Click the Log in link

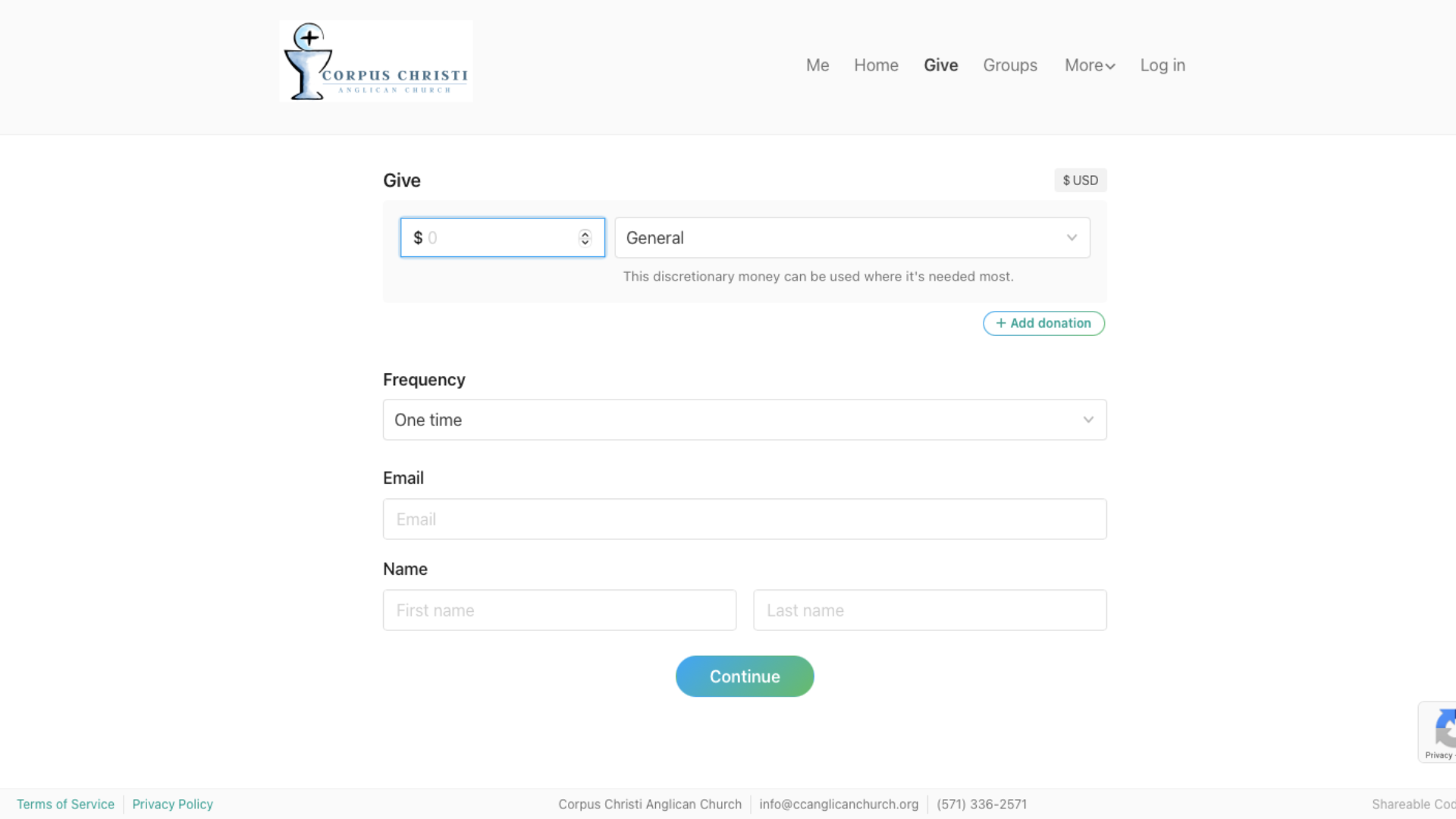[x=1162, y=65]
